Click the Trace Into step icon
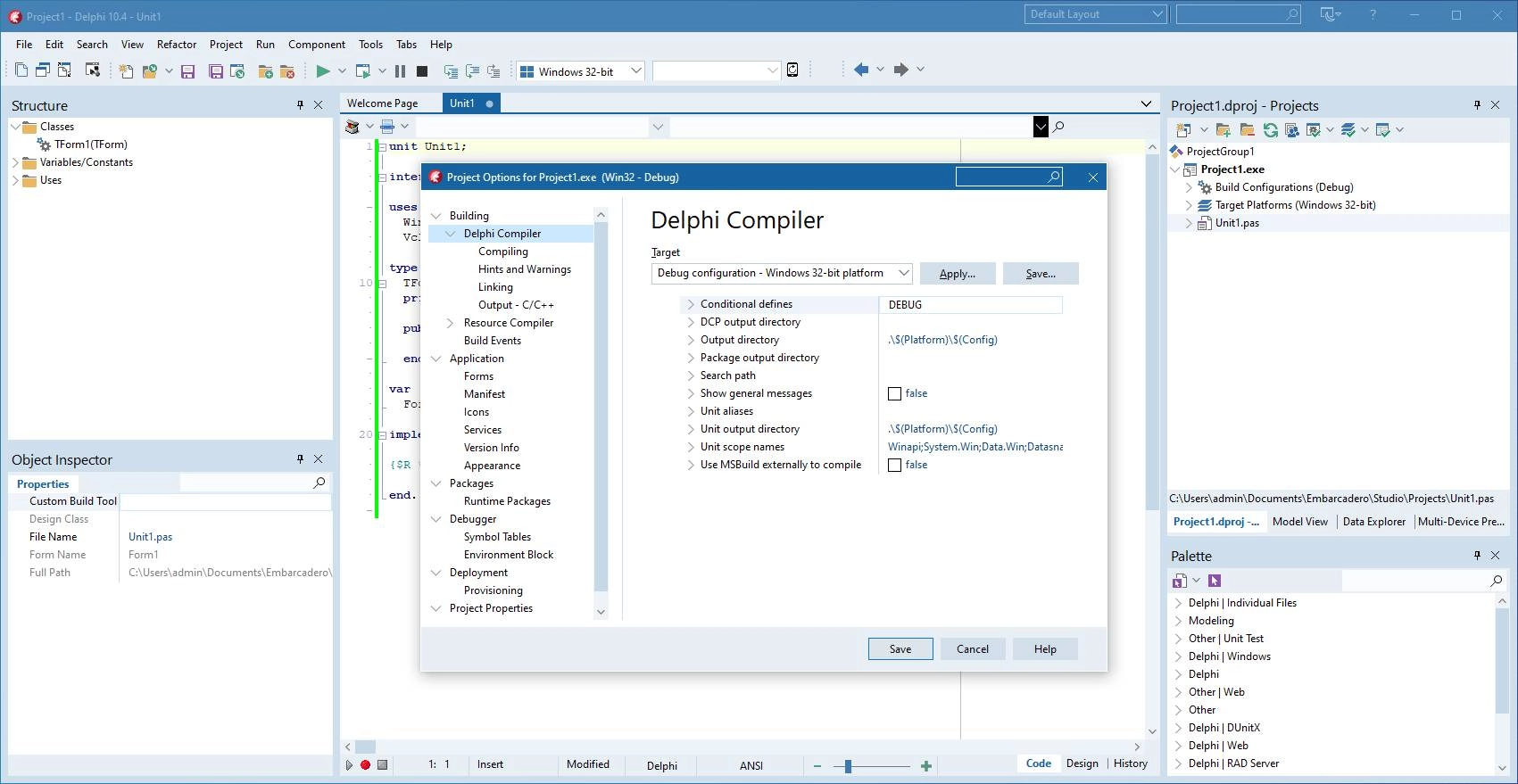Viewport: 1518px width, 784px height. click(450, 70)
